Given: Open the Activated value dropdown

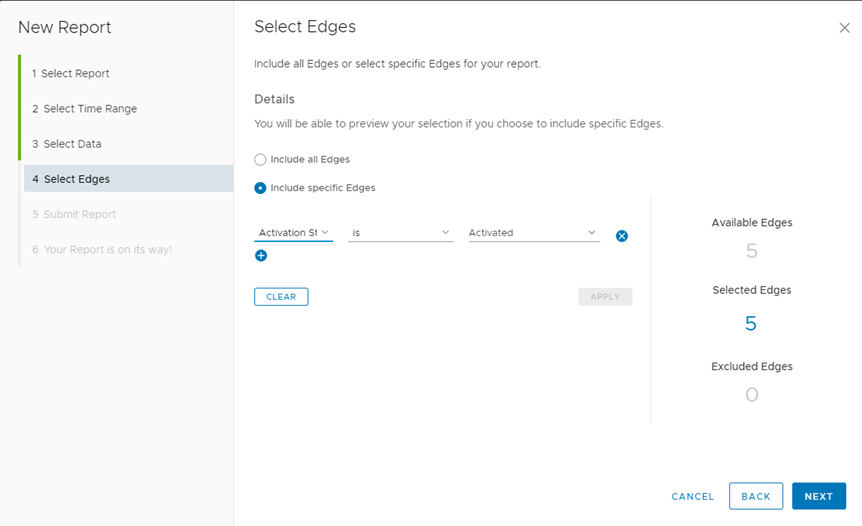Looking at the screenshot, I should [x=533, y=233].
